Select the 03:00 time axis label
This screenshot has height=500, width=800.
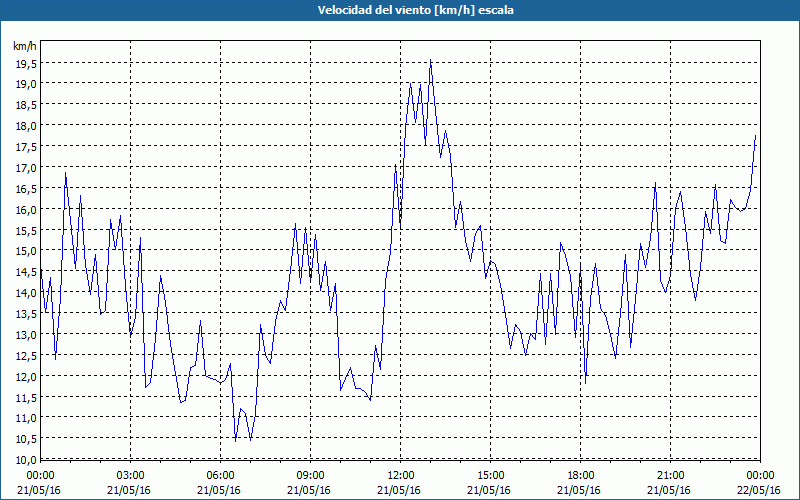(131, 476)
